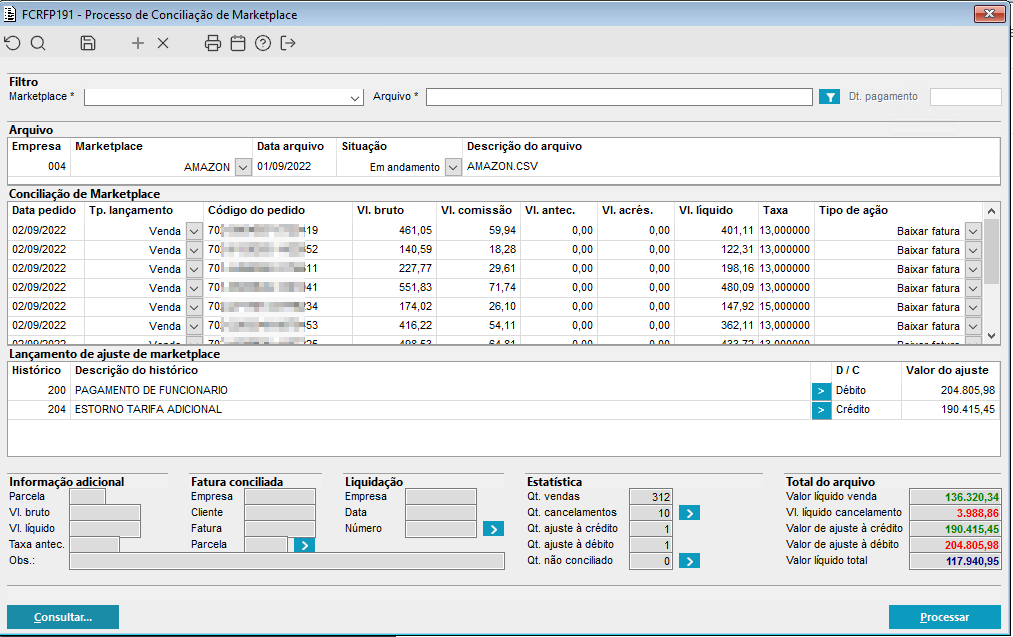
Task: Click the down arrow of grid scrollbar
Action: [991, 336]
